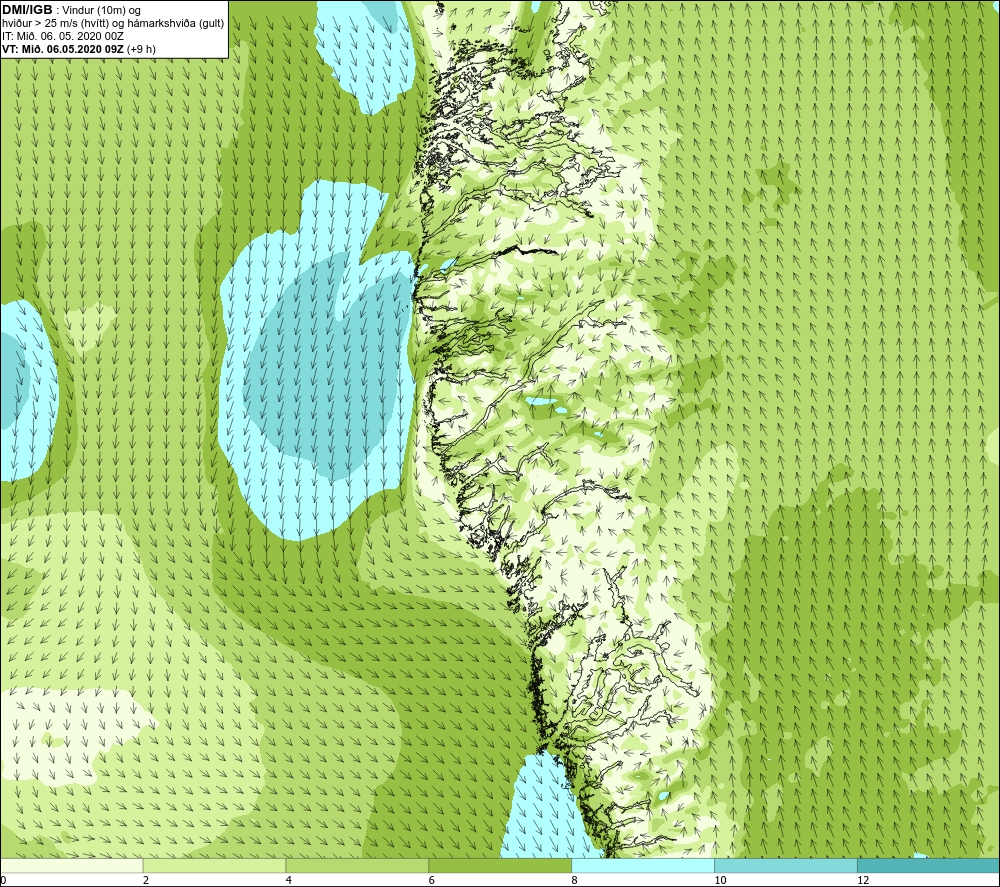The width and height of the screenshot is (1000, 887).
Task: Click the '6' label on wind scale
Action: pos(432,881)
